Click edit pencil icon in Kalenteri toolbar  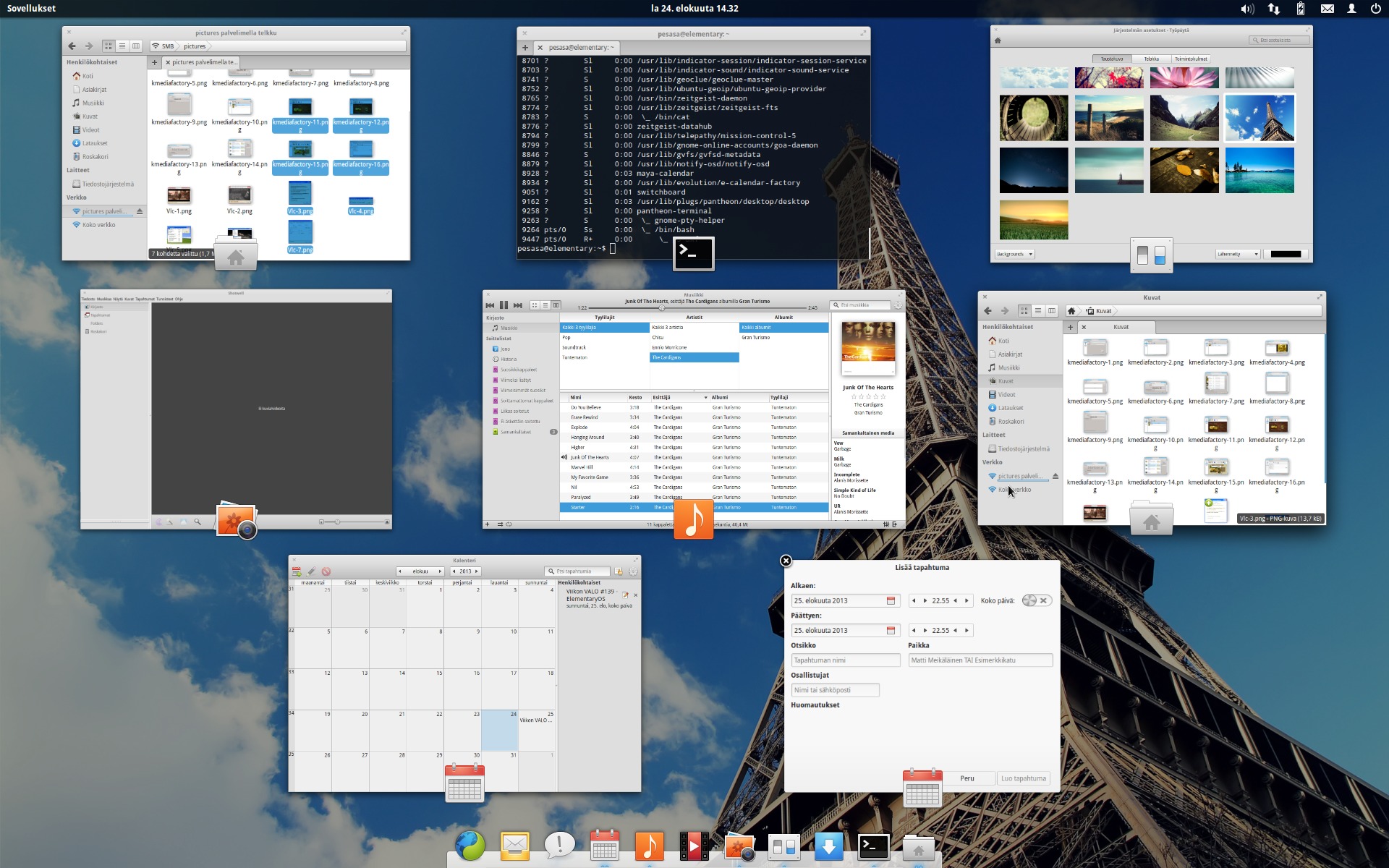tap(311, 571)
